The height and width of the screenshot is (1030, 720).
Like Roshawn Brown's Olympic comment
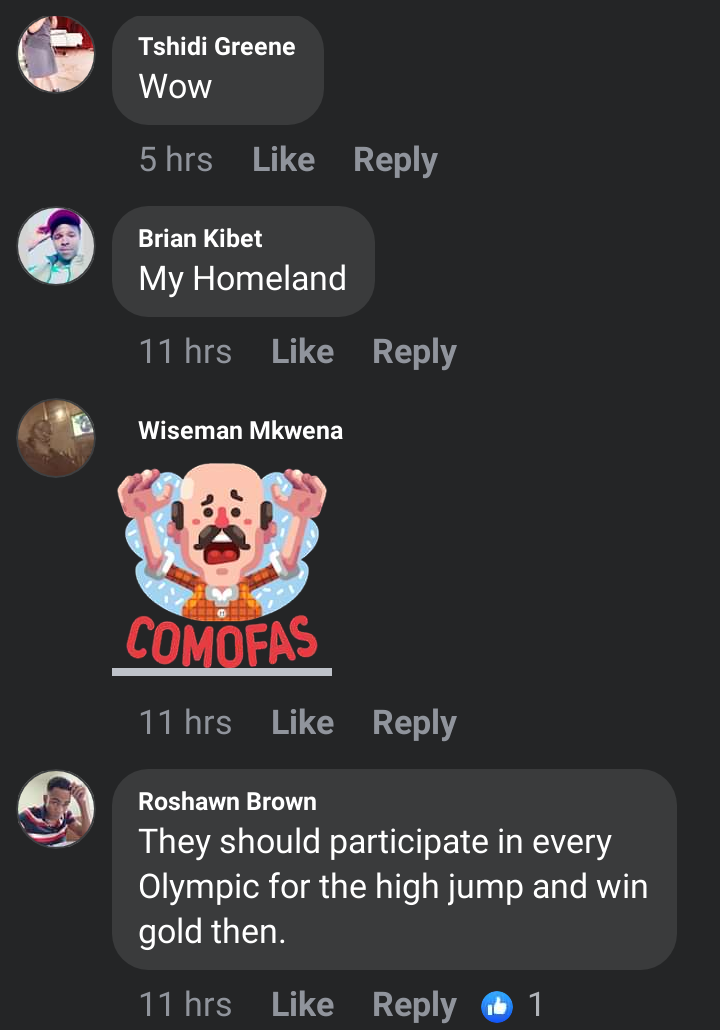click(x=303, y=1004)
